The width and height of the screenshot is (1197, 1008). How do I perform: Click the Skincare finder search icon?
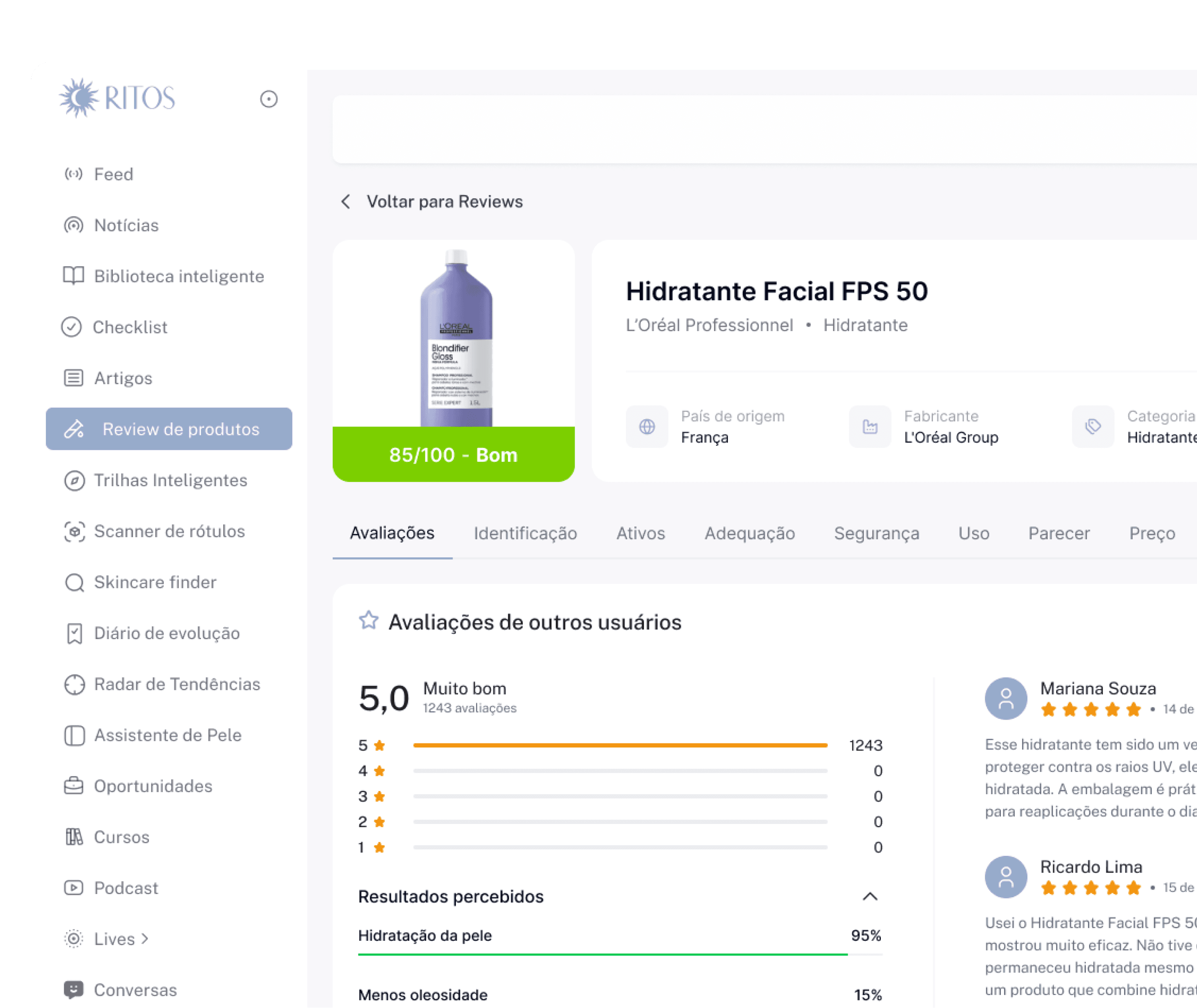coord(74,583)
